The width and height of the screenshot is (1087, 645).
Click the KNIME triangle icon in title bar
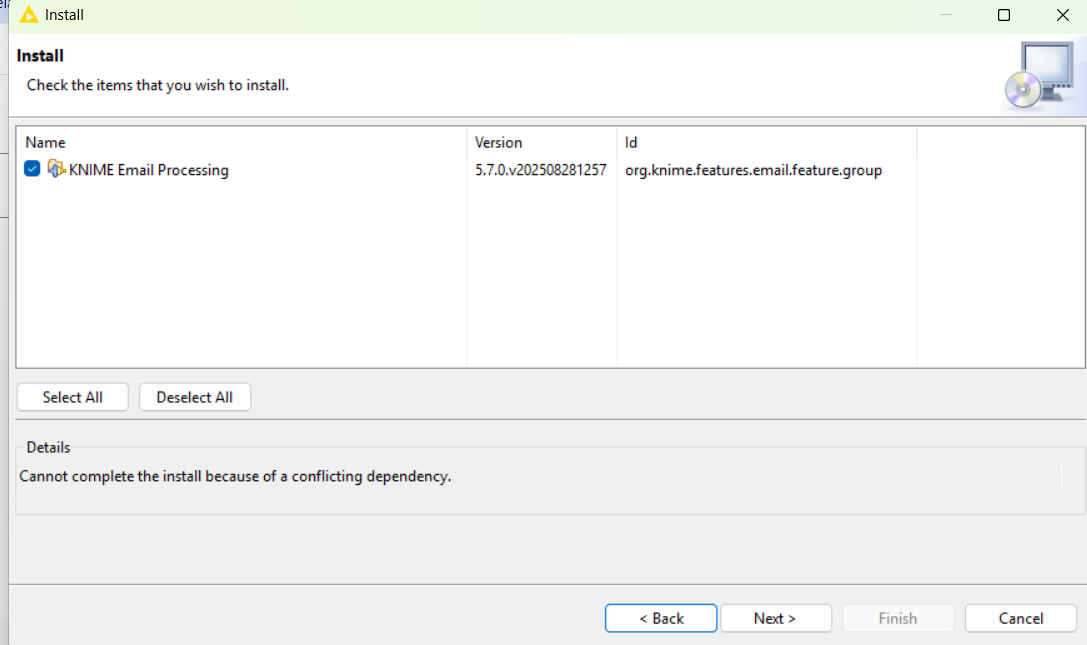coord(29,15)
